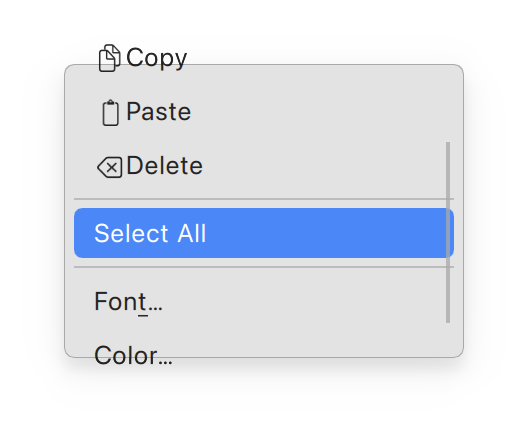This screenshot has width=528, height=422.
Task: Click the Delete backspace icon
Action: click(x=109, y=167)
